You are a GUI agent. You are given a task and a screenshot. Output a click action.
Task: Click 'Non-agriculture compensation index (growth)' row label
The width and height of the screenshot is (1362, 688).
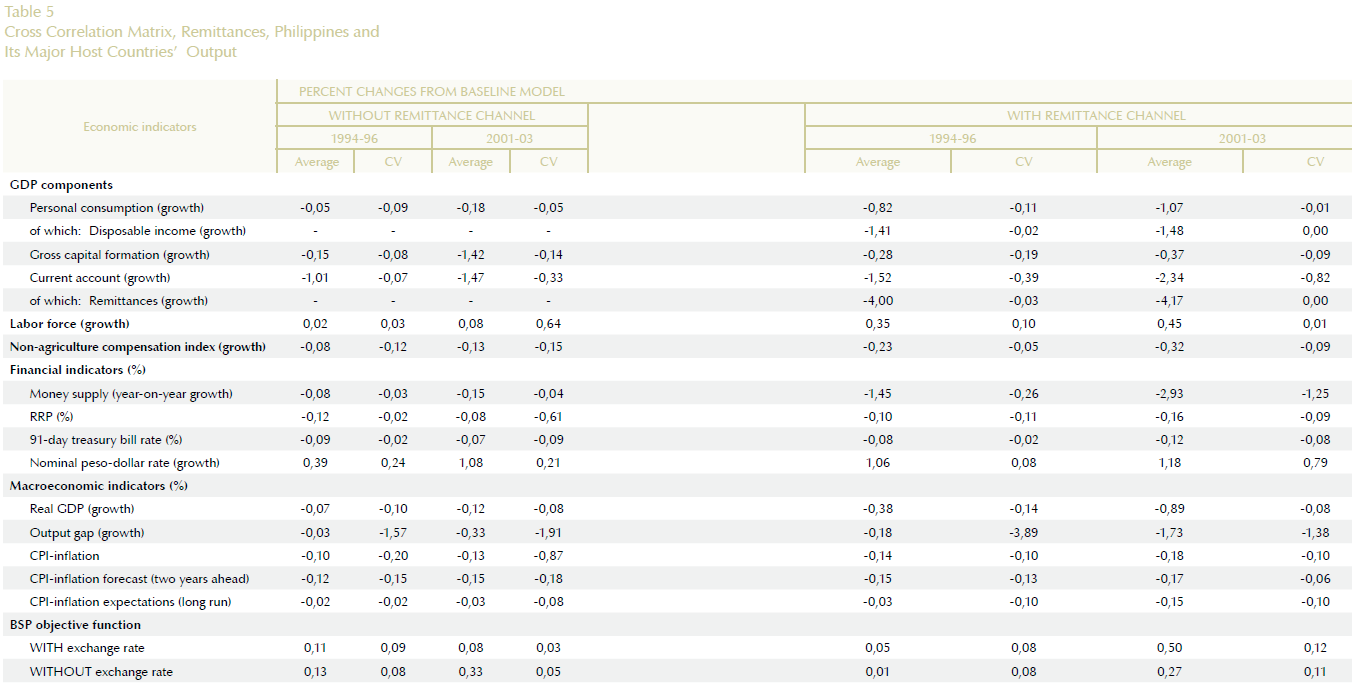137,347
